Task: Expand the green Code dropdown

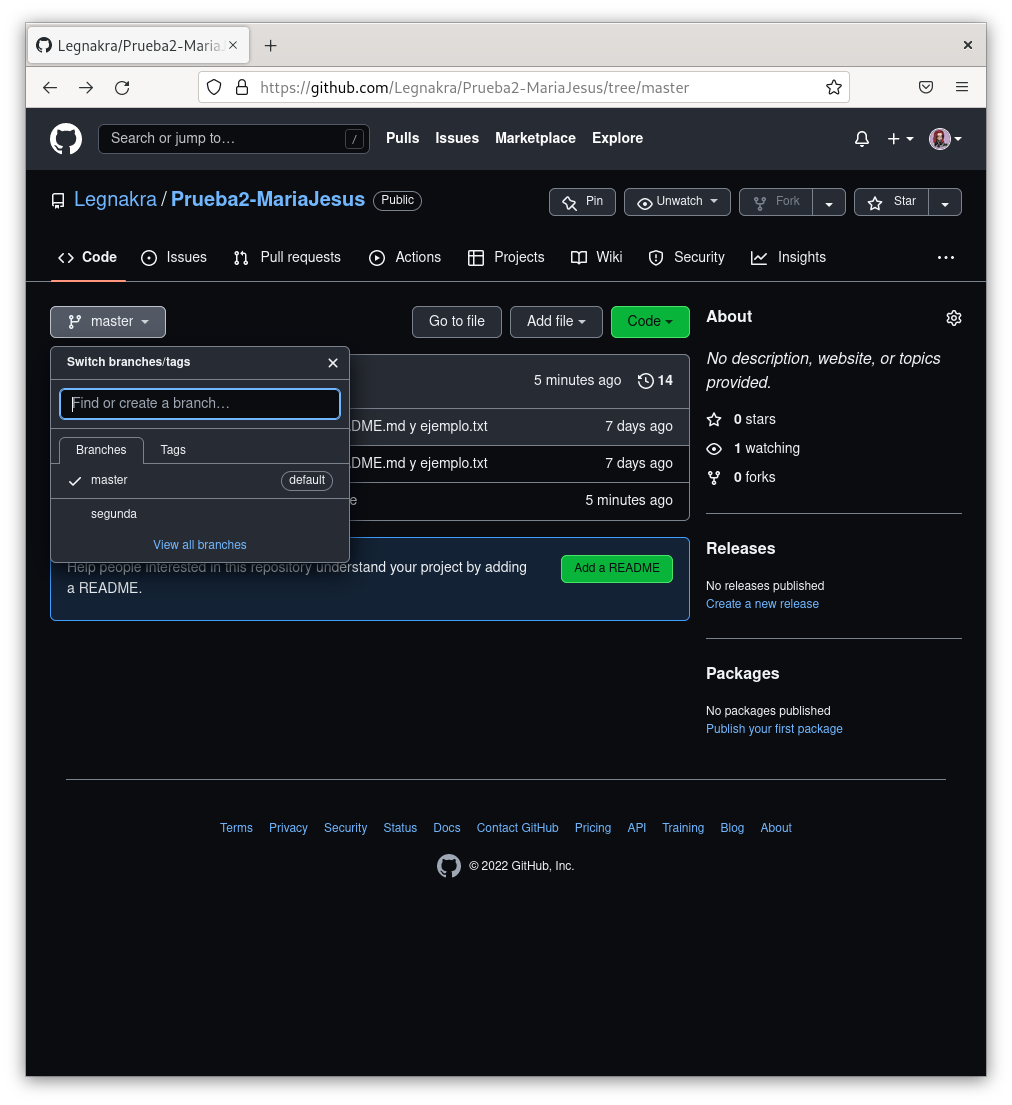Action: [650, 322]
